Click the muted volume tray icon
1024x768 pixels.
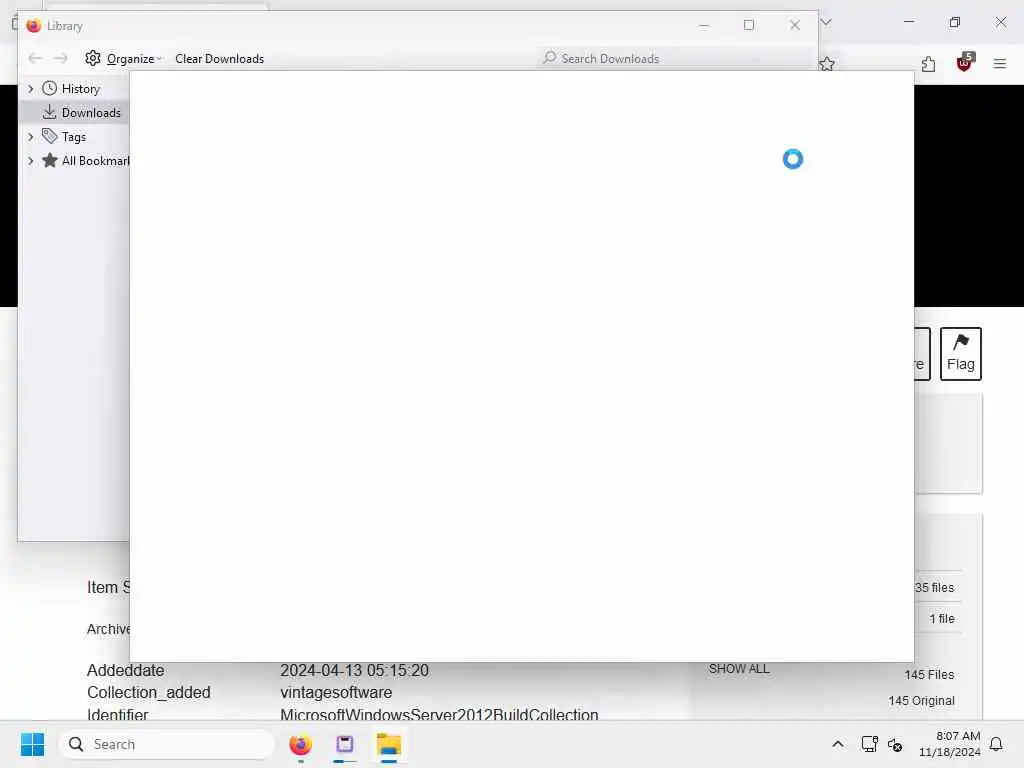pyautogui.click(x=895, y=744)
